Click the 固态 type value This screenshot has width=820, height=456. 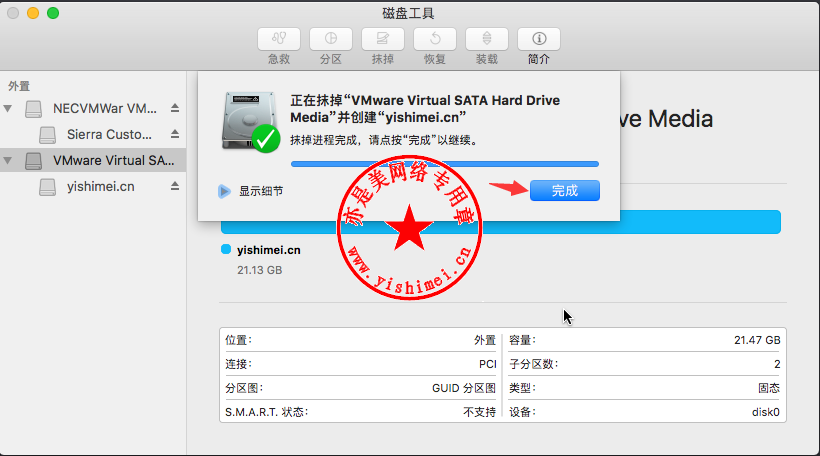pyautogui.click(x=769, y=388)
